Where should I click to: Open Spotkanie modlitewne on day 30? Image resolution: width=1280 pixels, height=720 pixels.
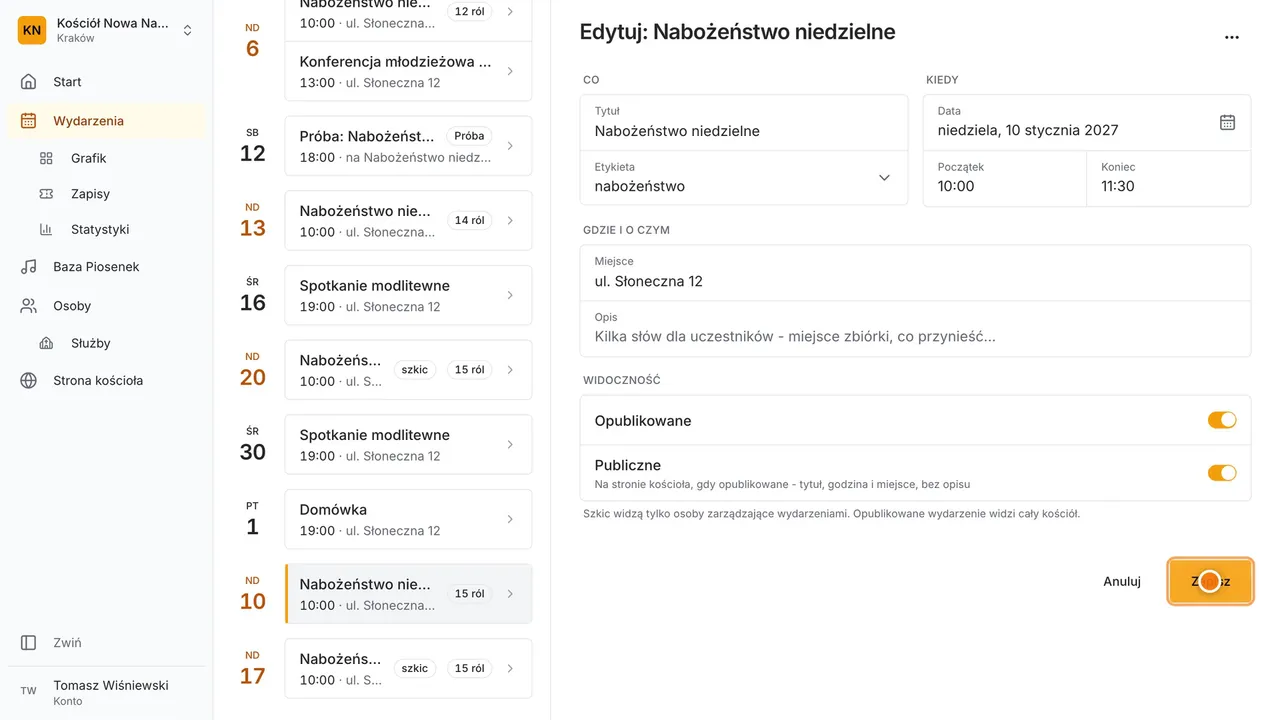click(408, 445)
